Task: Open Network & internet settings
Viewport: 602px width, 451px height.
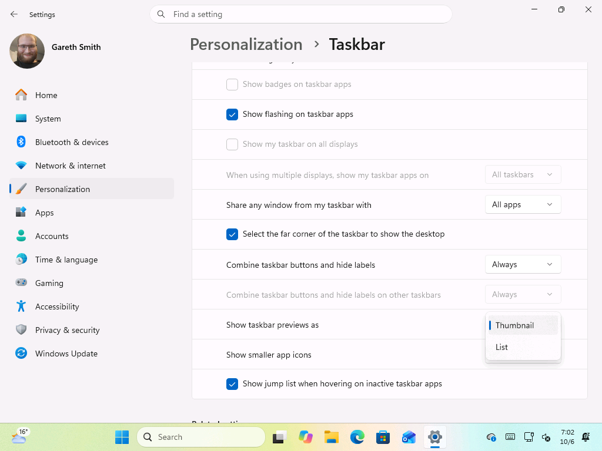Action: (92, 165)
